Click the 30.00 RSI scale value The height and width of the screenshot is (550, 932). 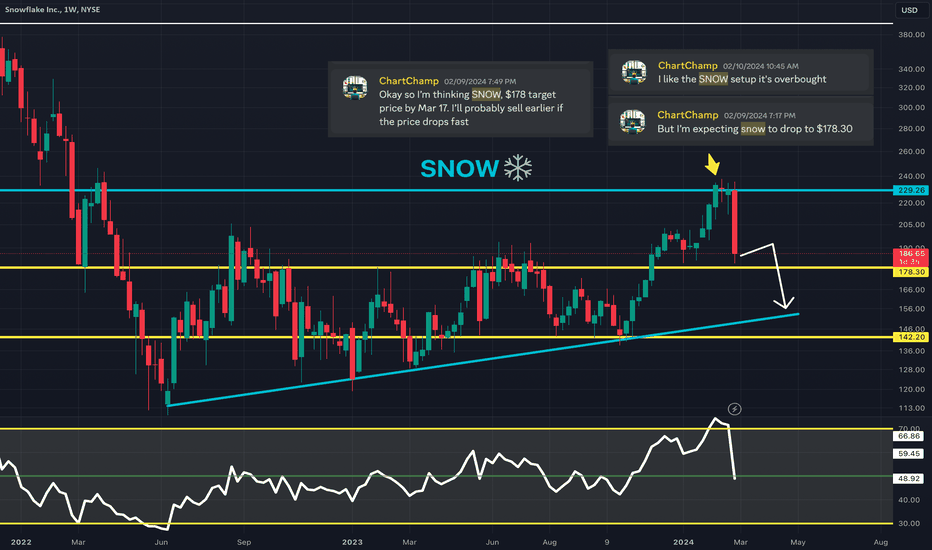click(909, 524)
